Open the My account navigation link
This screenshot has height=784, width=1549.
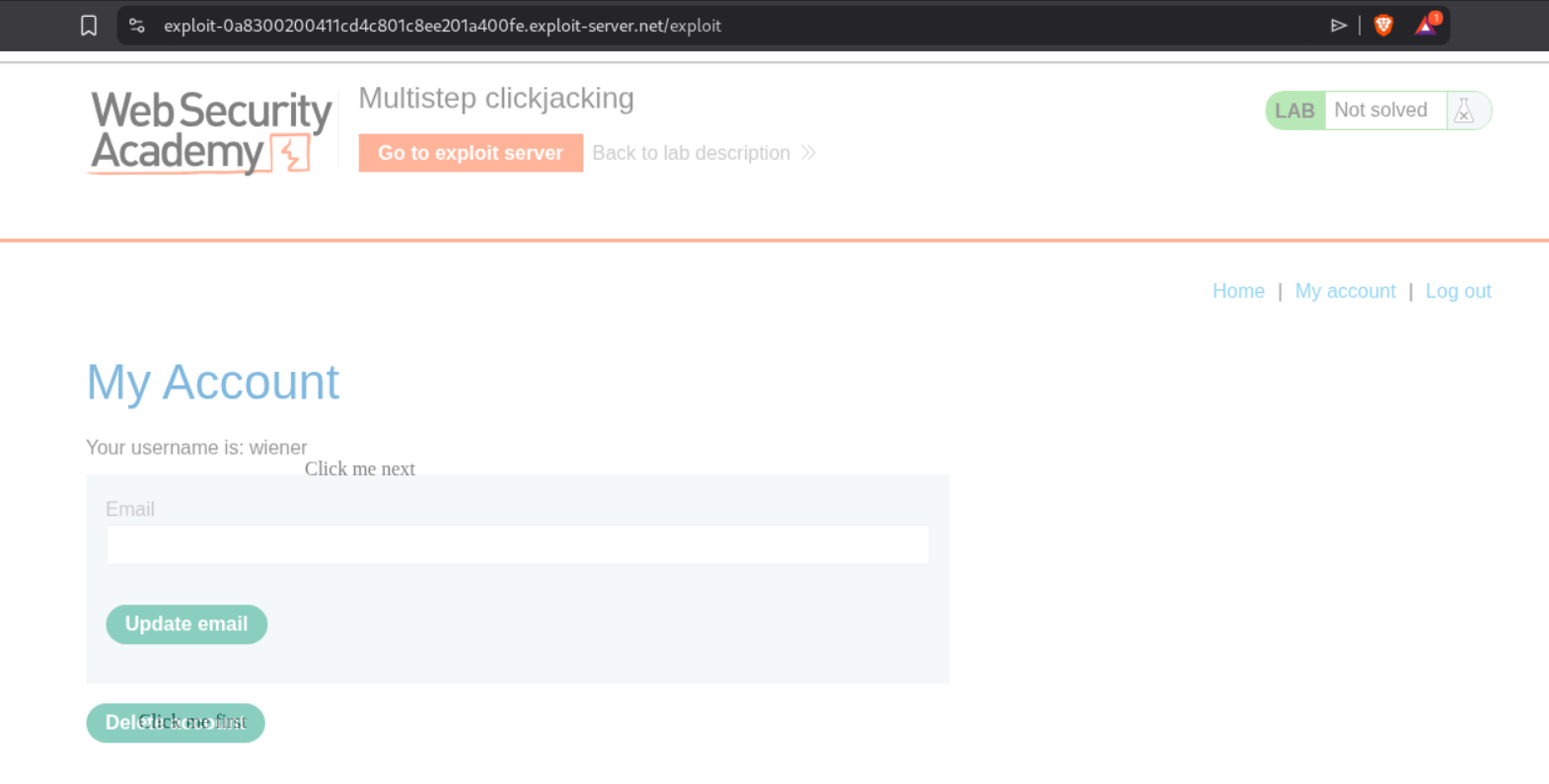pos(1345,291)
